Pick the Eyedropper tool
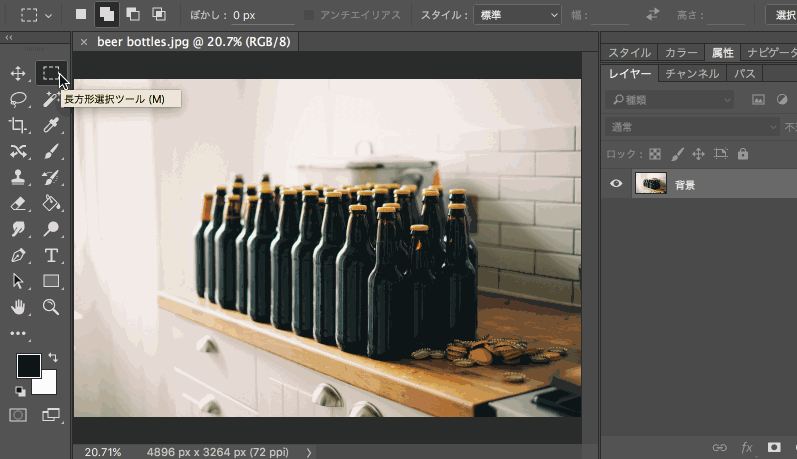The image size is (797, 459). 51,125
